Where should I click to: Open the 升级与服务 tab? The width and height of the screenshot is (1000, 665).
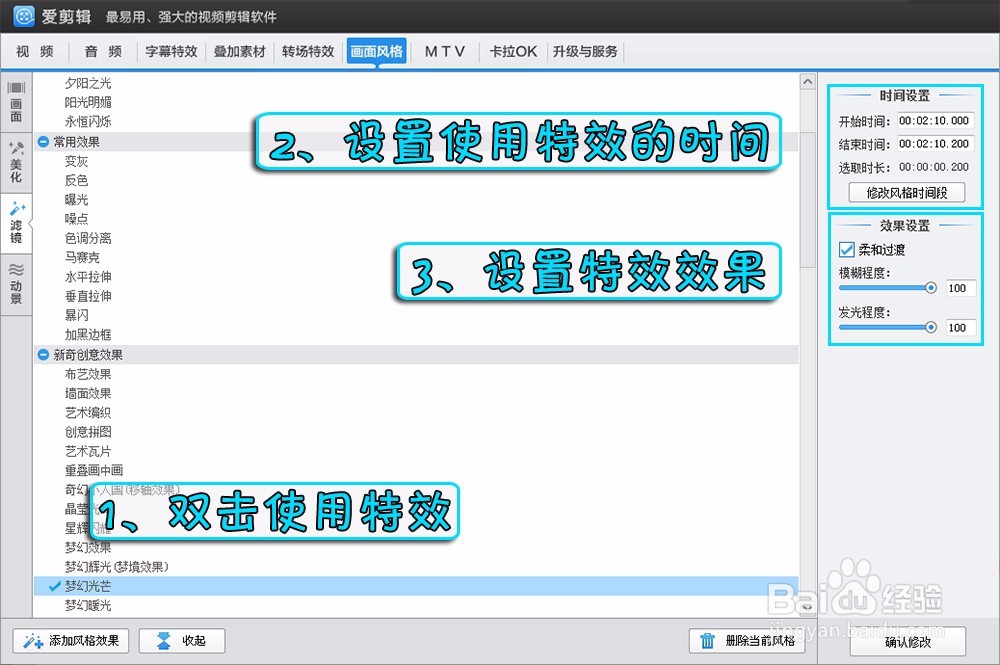coord(585,52)
